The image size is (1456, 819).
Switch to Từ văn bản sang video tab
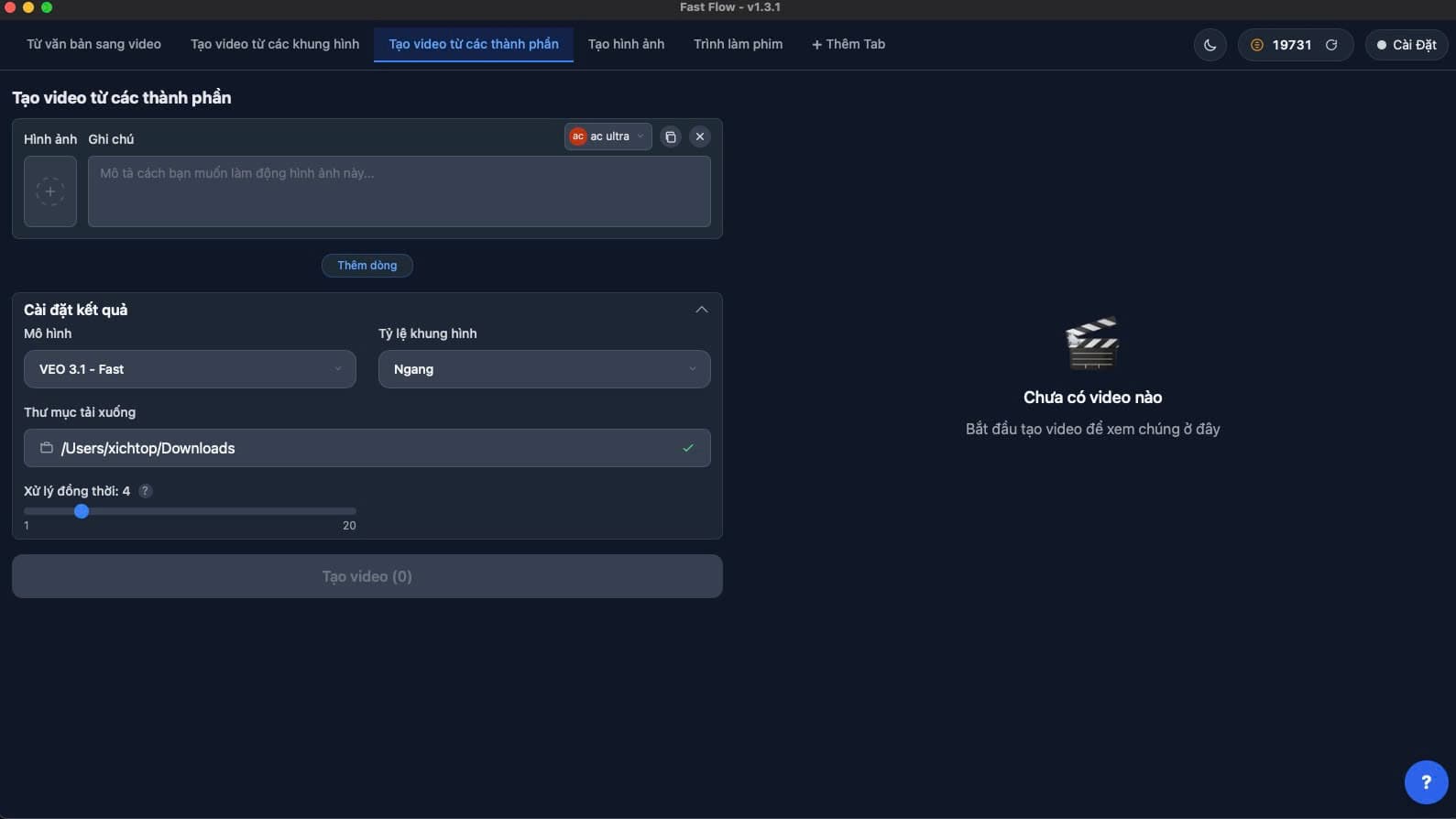93,44
